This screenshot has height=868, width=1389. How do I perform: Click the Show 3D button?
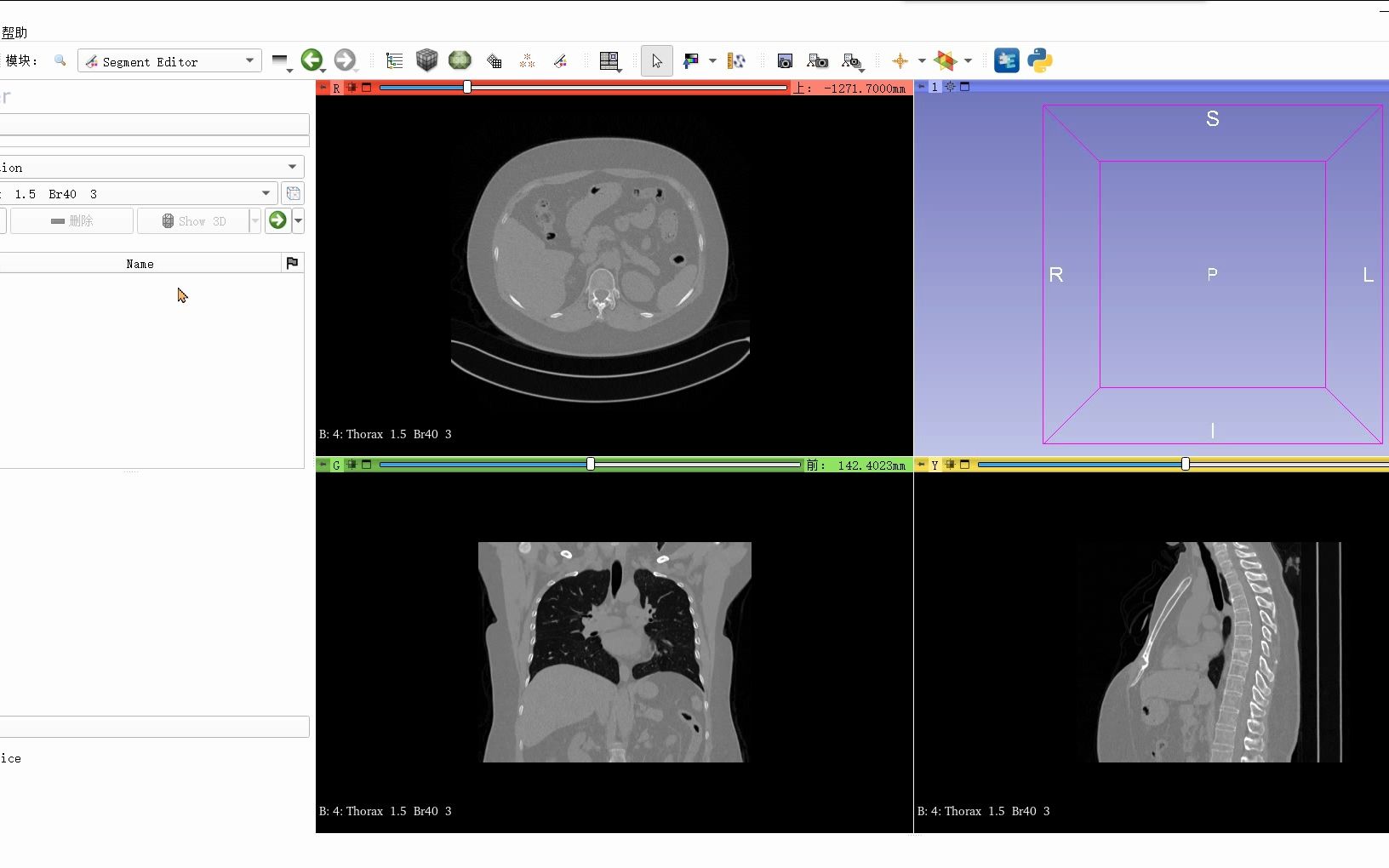click(x=194, y=220)
